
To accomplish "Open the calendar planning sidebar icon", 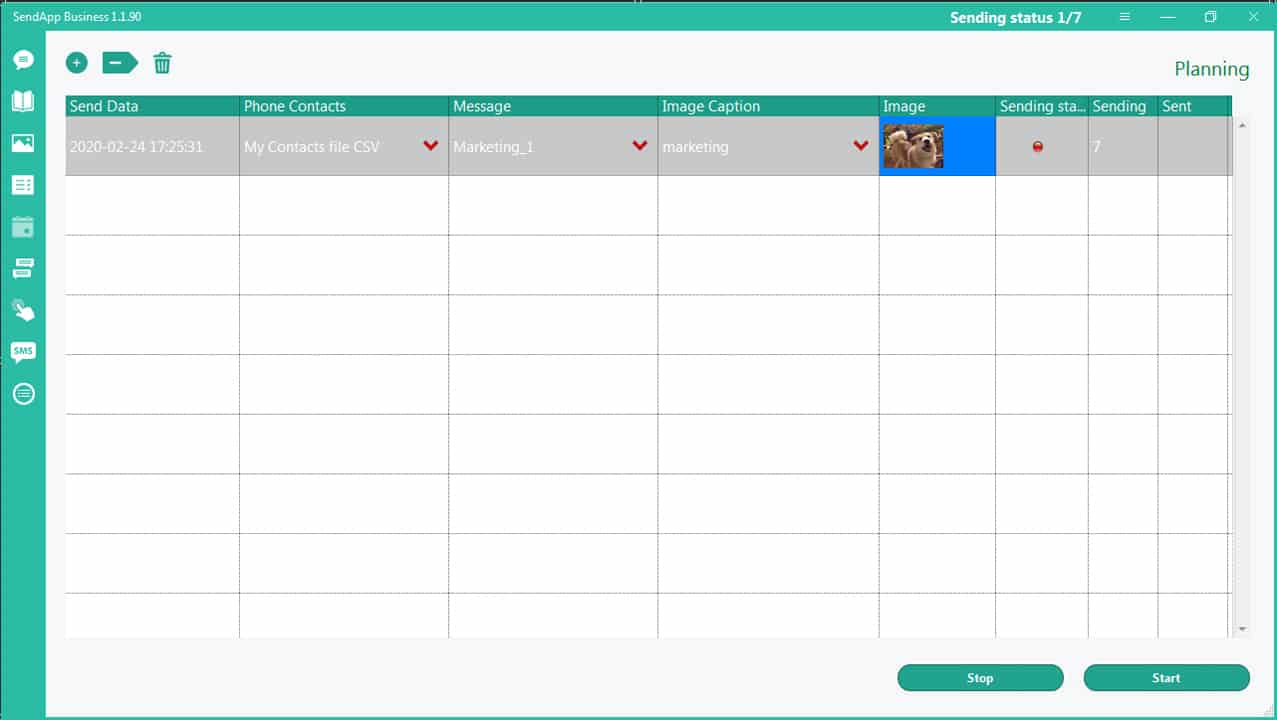I will point(23,227).
